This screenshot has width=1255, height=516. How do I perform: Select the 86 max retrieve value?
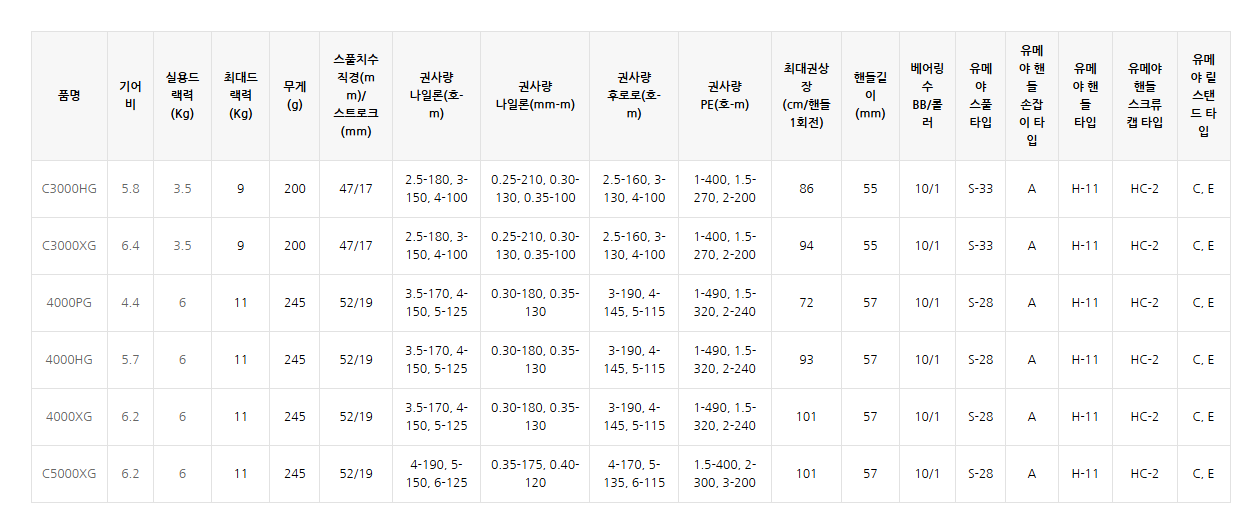coord(806,189)
